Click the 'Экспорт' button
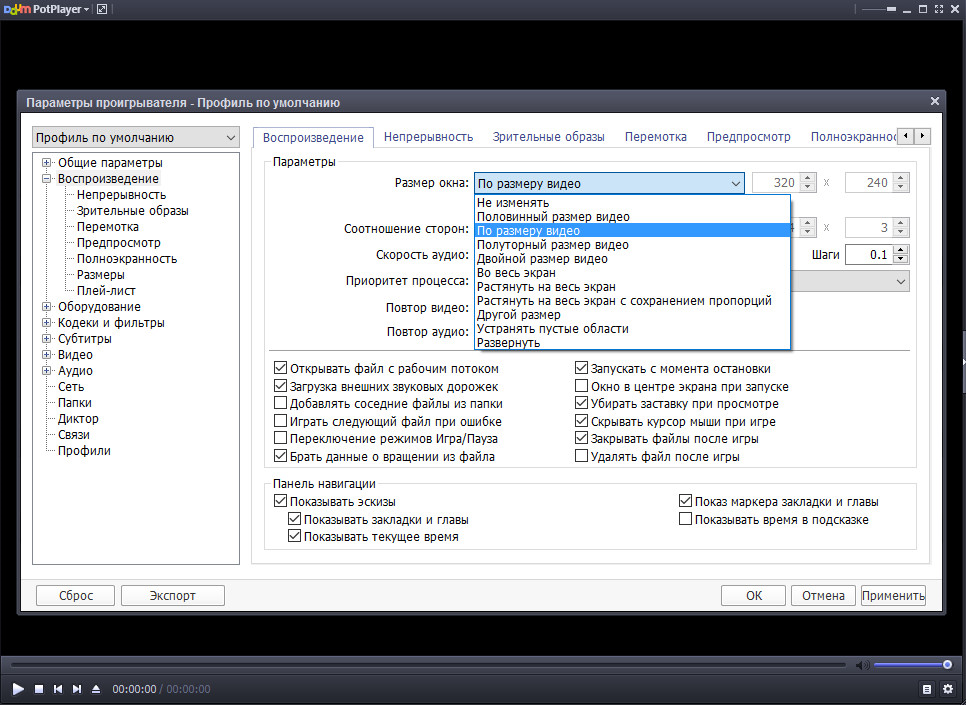This screenshot has height=705, width=966. pyautogui.click(x=172, y=595)
